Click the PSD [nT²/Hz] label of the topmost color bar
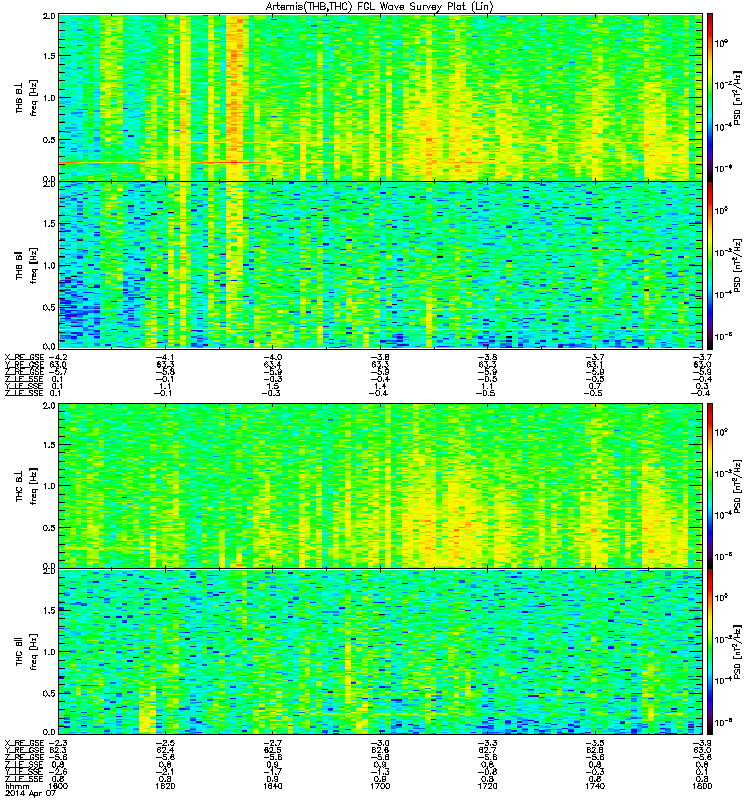Viewport: 750px width, 800px height. 737,97
